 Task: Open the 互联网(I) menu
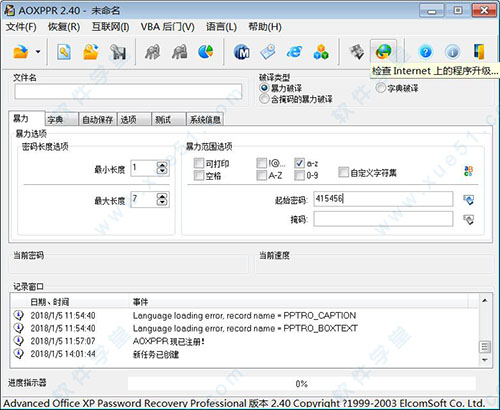[x=110, y=27]
